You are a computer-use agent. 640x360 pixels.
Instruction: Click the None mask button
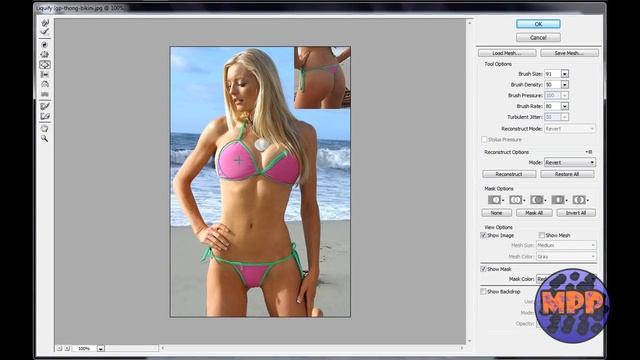(496, 213)
